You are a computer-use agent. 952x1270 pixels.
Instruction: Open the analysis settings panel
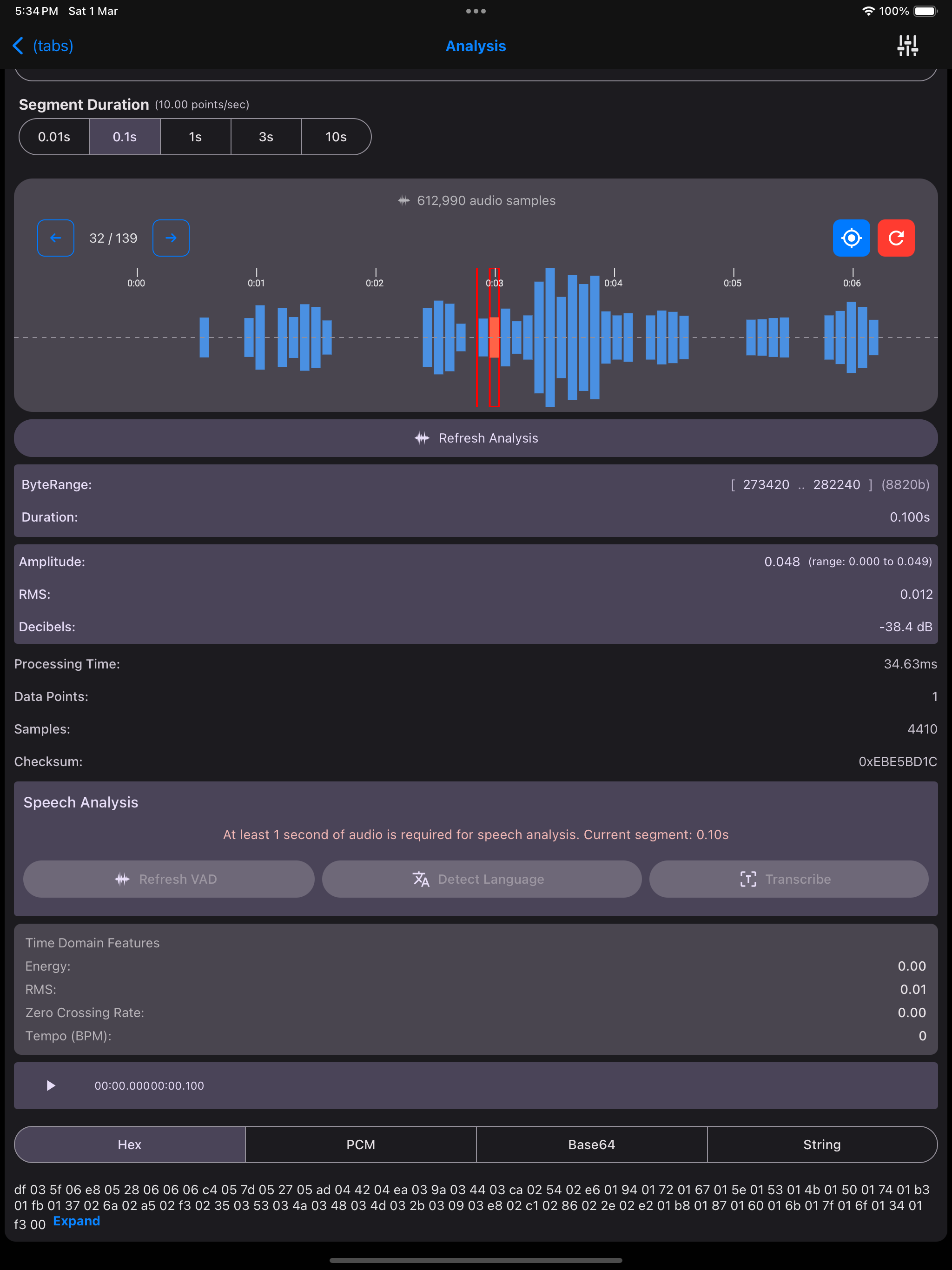coord(907,46)
